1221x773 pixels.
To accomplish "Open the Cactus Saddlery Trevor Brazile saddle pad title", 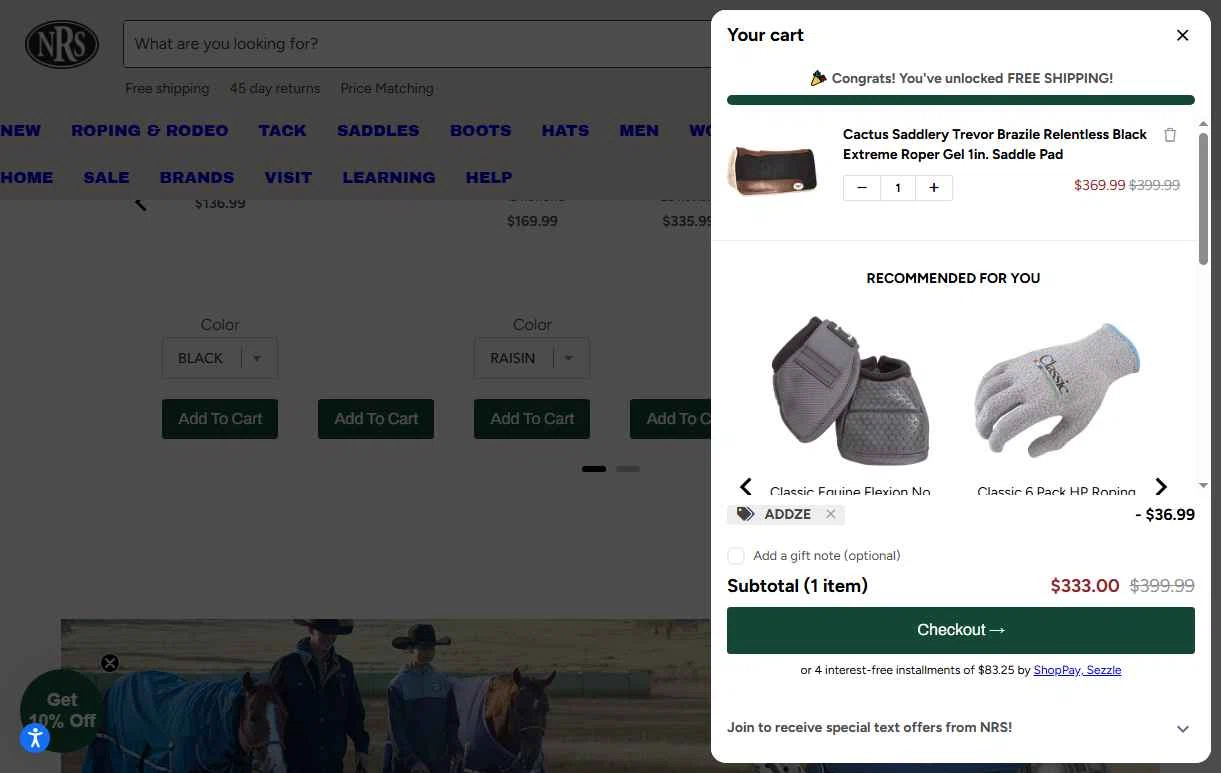I will (995, 144).
